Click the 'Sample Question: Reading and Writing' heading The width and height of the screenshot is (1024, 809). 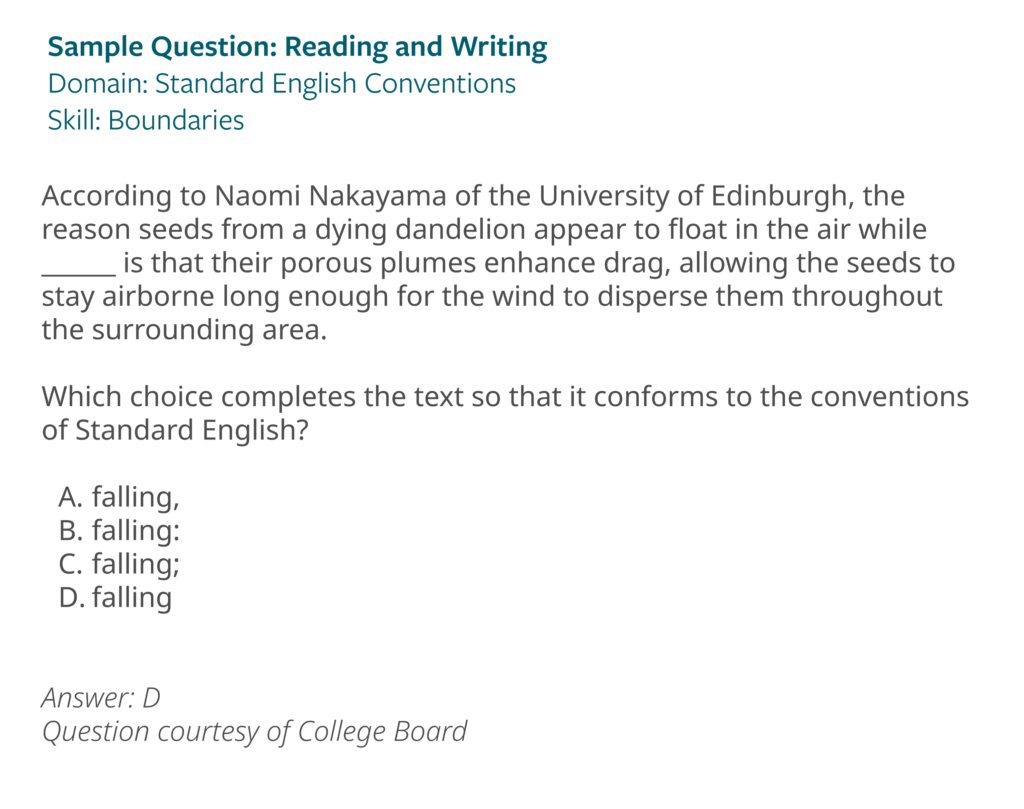(297, 47)
